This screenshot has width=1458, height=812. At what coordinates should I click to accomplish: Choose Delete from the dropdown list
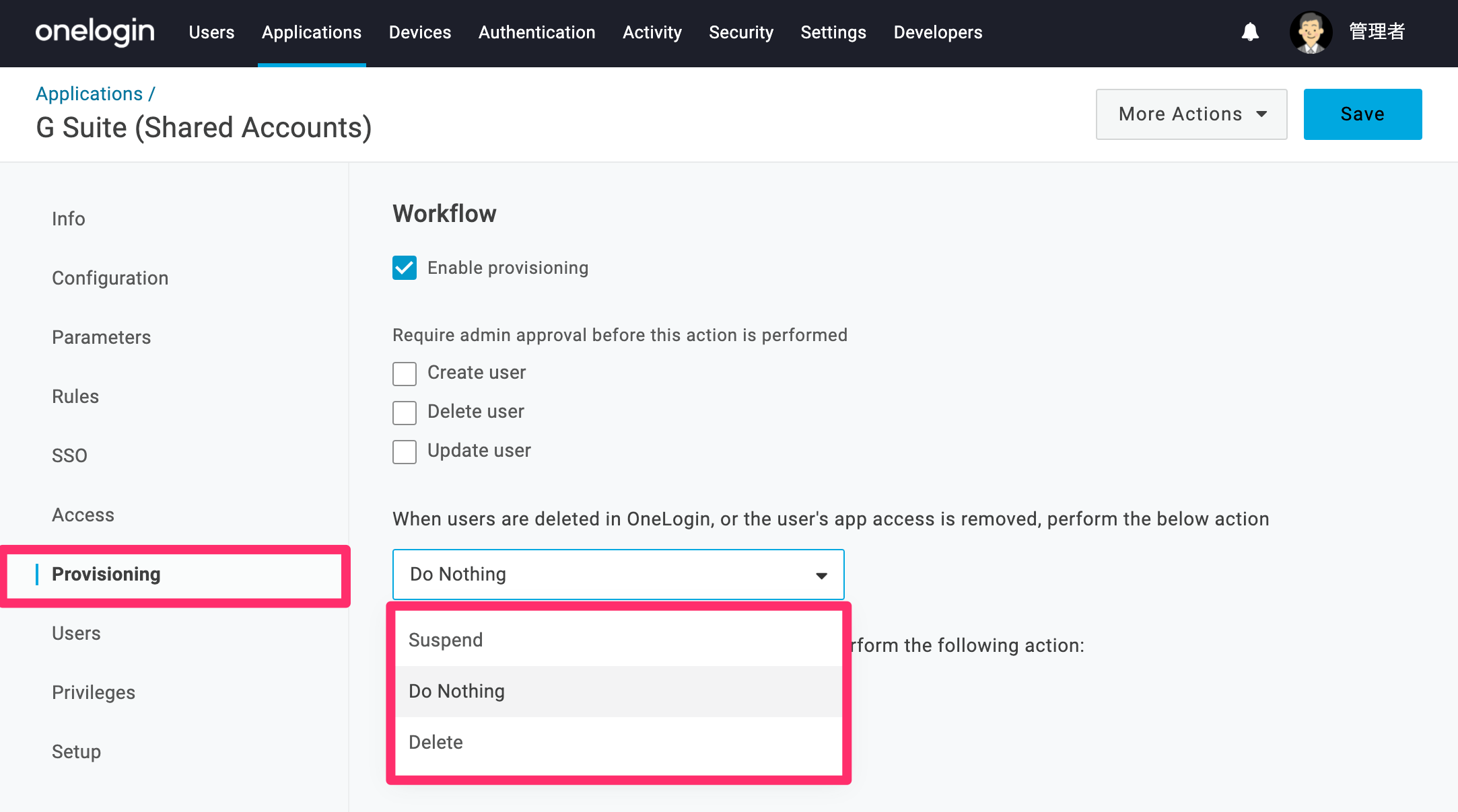tap(619, 742)
